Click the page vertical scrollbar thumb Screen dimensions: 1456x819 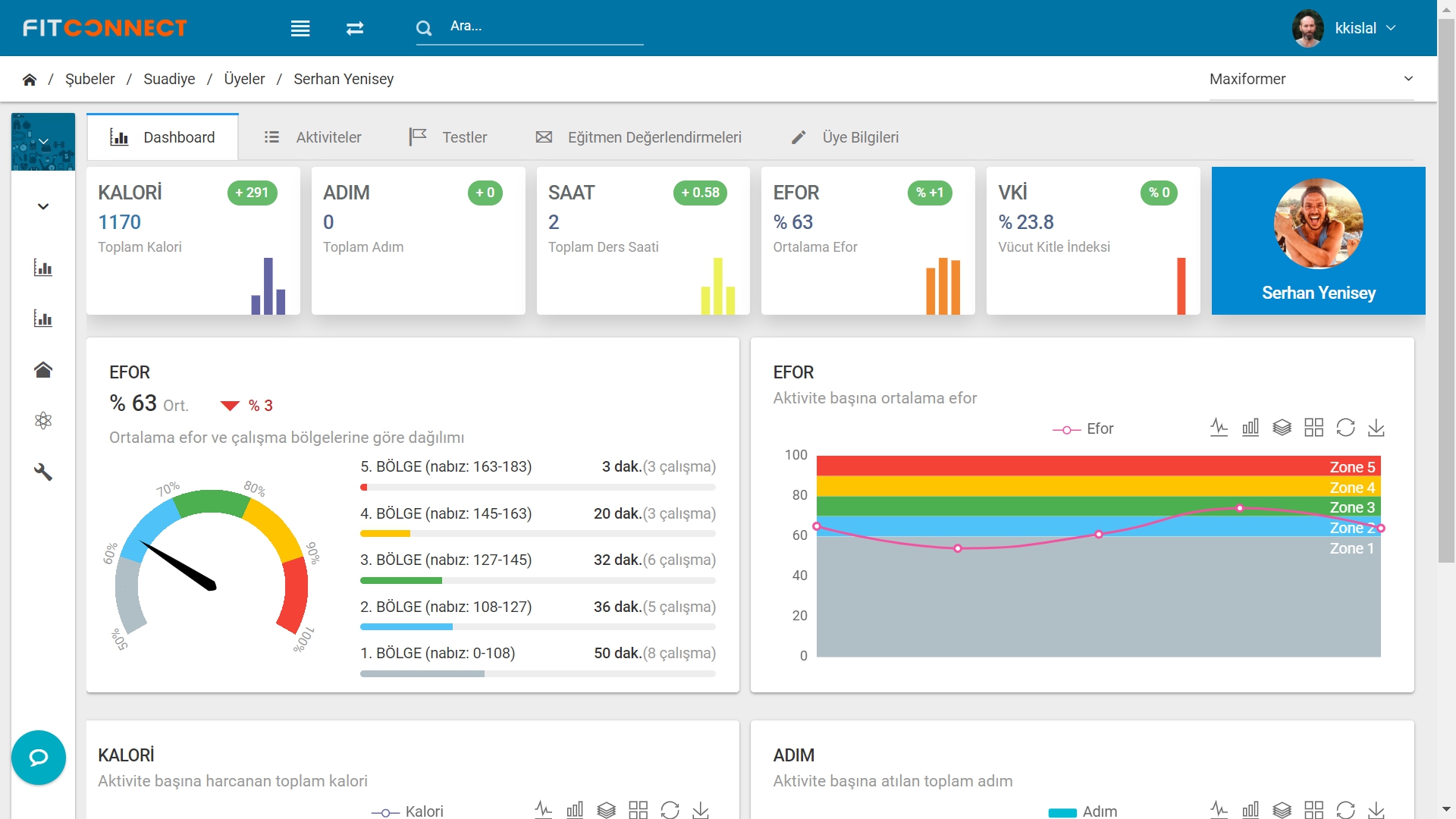pos(1447,291)
